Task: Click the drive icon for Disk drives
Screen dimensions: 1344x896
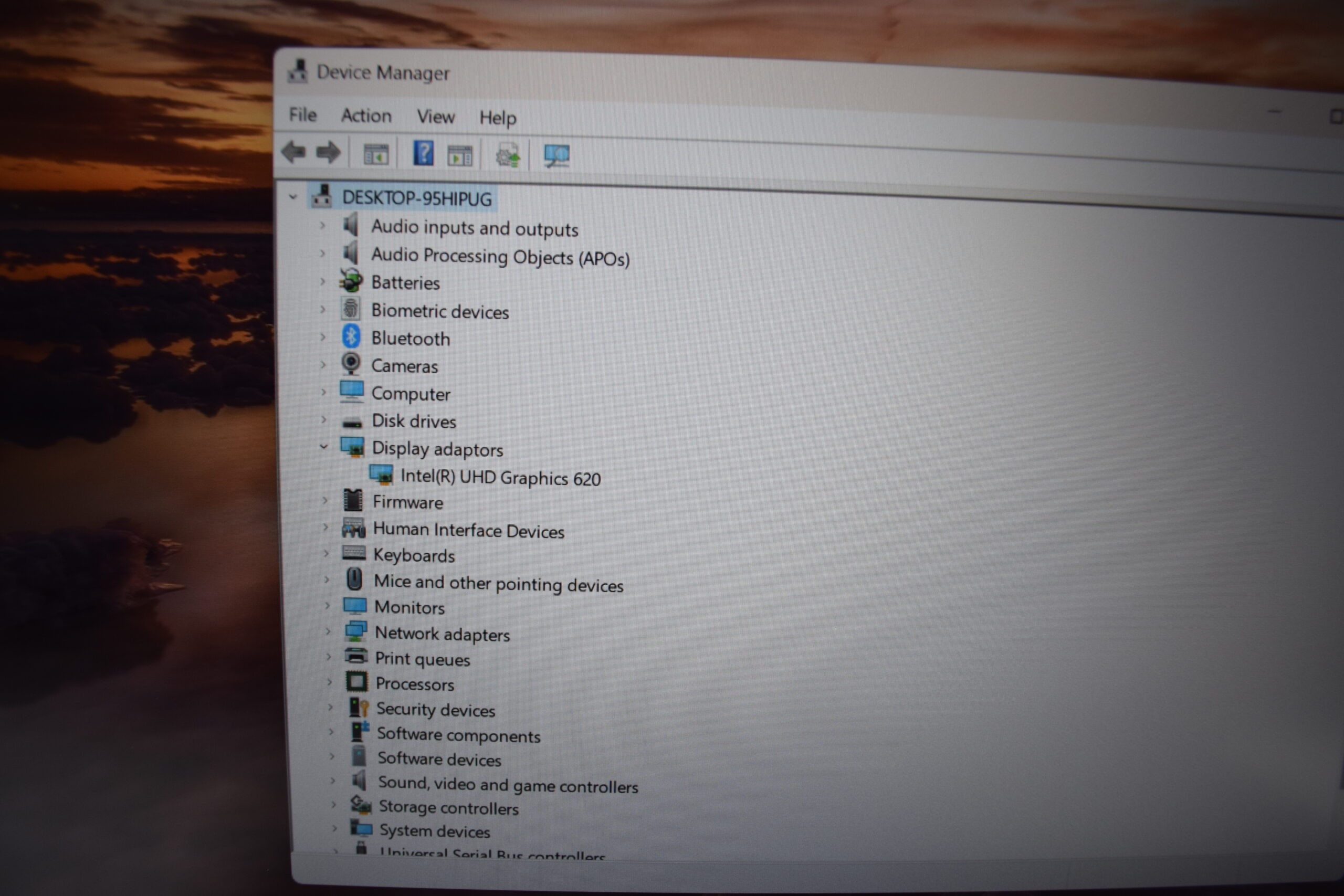Action: click(x=352, y=423)
